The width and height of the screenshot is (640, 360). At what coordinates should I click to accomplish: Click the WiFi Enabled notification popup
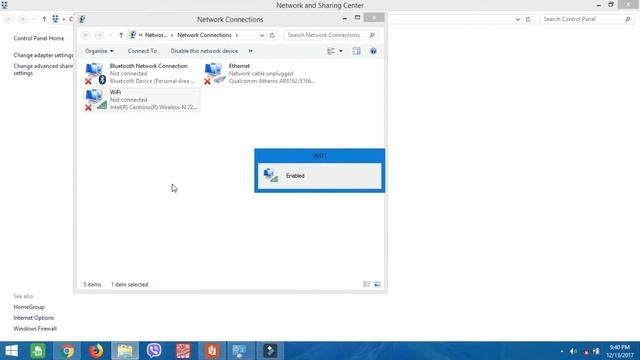point(320,171)
